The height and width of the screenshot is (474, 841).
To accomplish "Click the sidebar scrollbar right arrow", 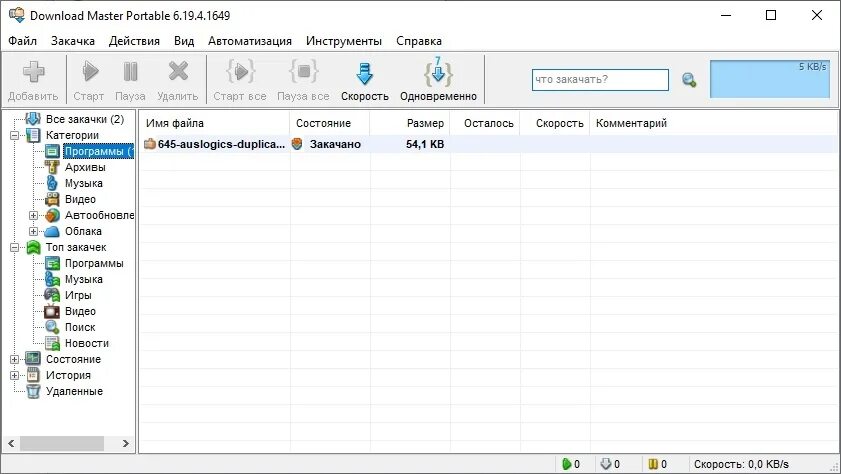I will tap(126, 443).
